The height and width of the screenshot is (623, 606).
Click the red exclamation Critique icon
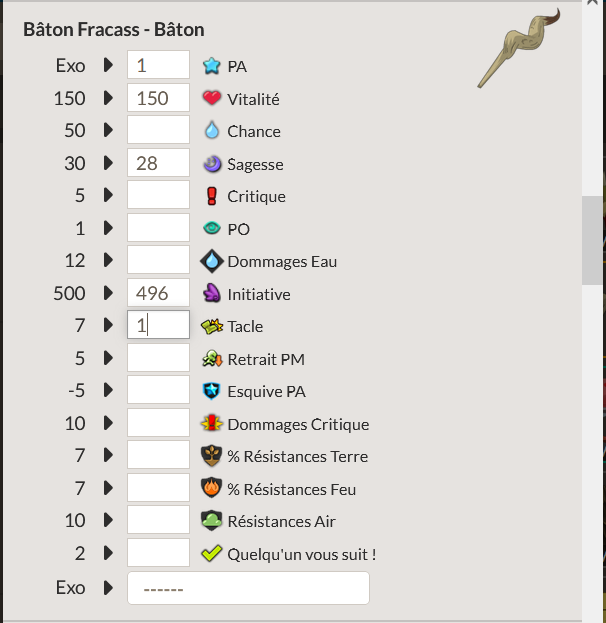tap(210, 196)
